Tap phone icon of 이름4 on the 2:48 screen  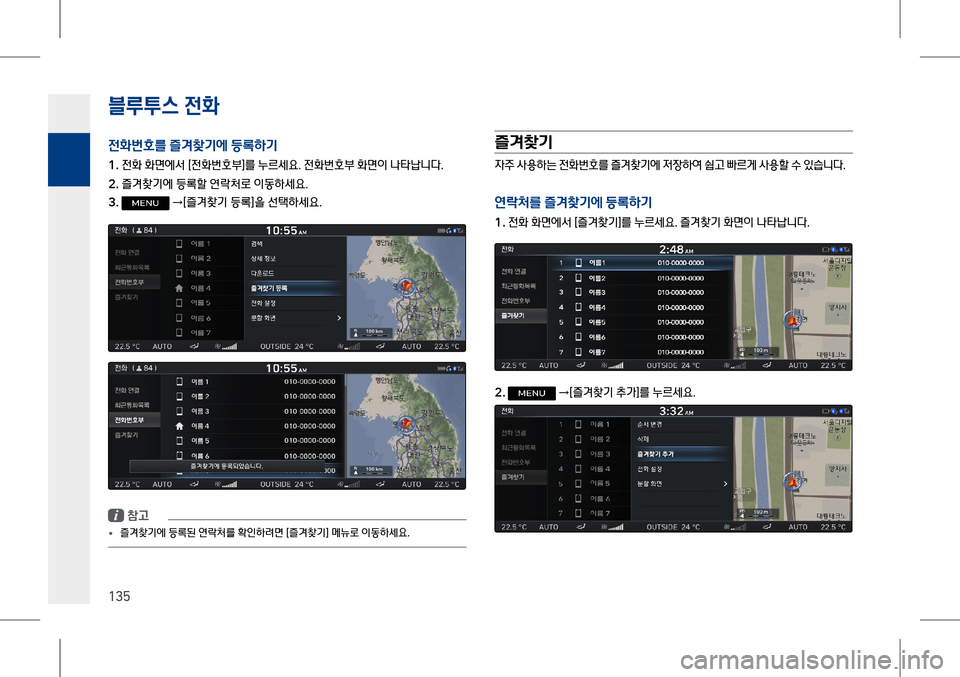tap(579, 307)
